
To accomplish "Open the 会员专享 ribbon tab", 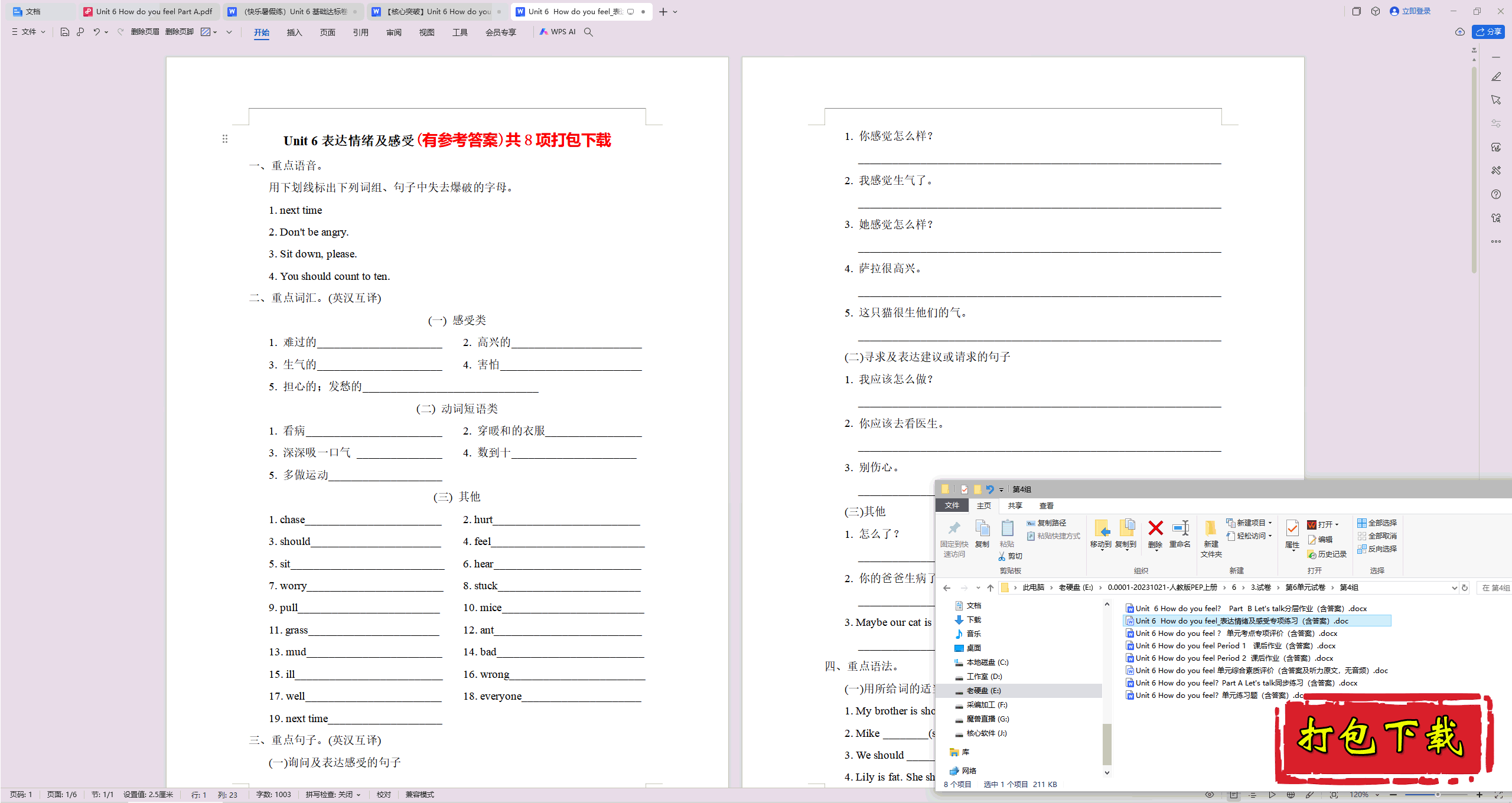I will point(500,32).
